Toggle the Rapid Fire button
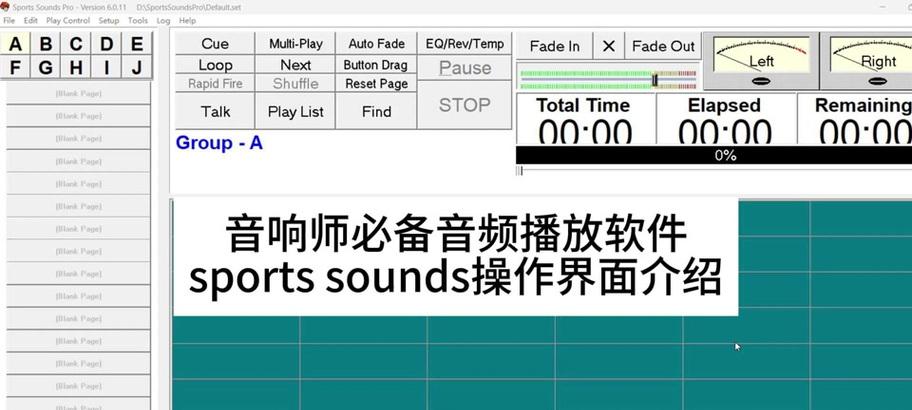 tap(215, 83)
